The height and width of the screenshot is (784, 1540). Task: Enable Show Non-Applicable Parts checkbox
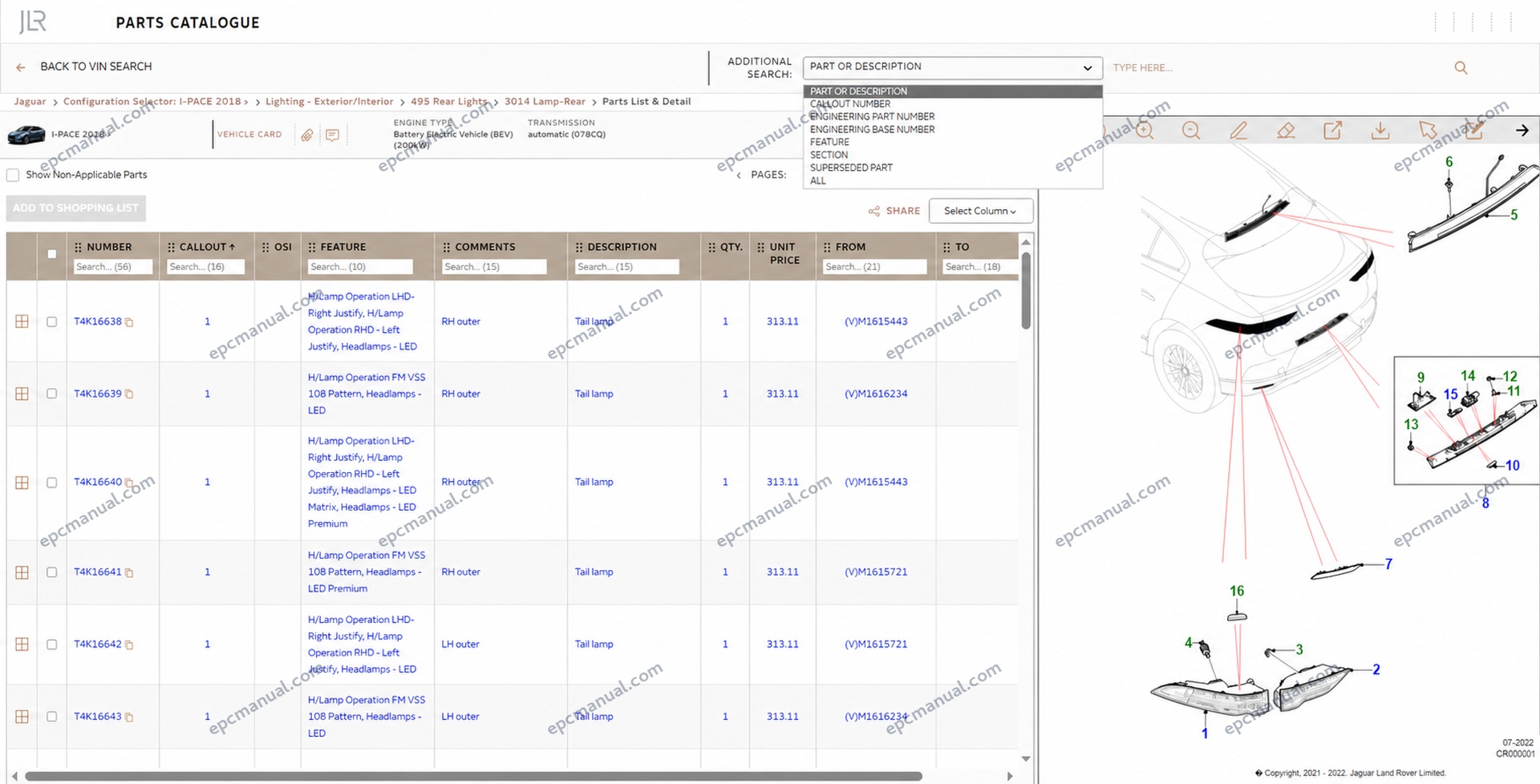click(x=13, y=175)
